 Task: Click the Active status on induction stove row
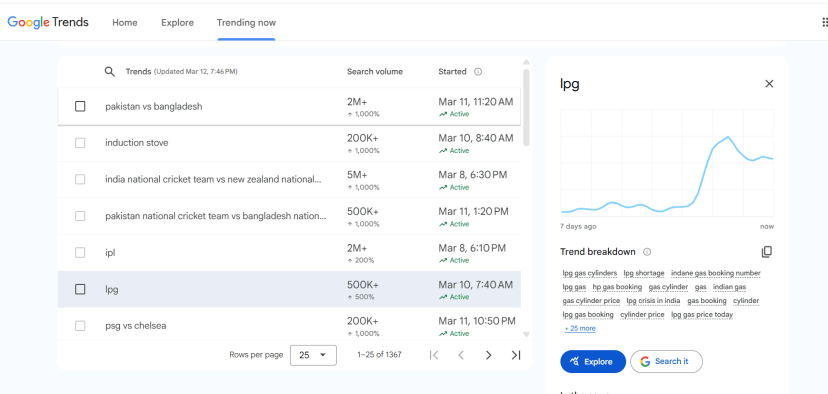click(x=454, y=151)
